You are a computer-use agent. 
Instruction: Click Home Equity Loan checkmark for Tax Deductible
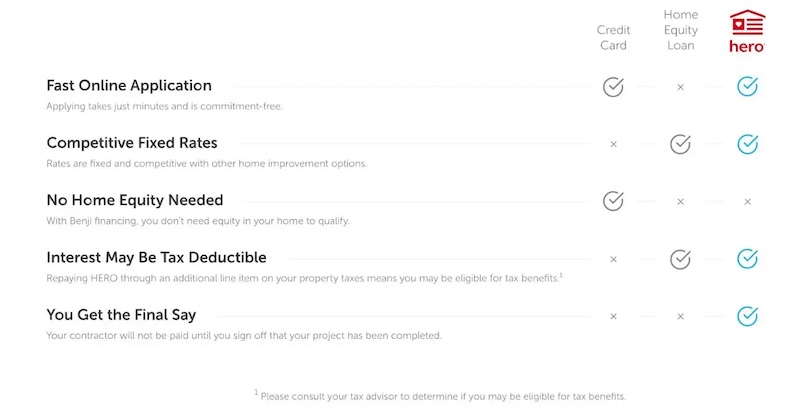(x=680, y=259)
